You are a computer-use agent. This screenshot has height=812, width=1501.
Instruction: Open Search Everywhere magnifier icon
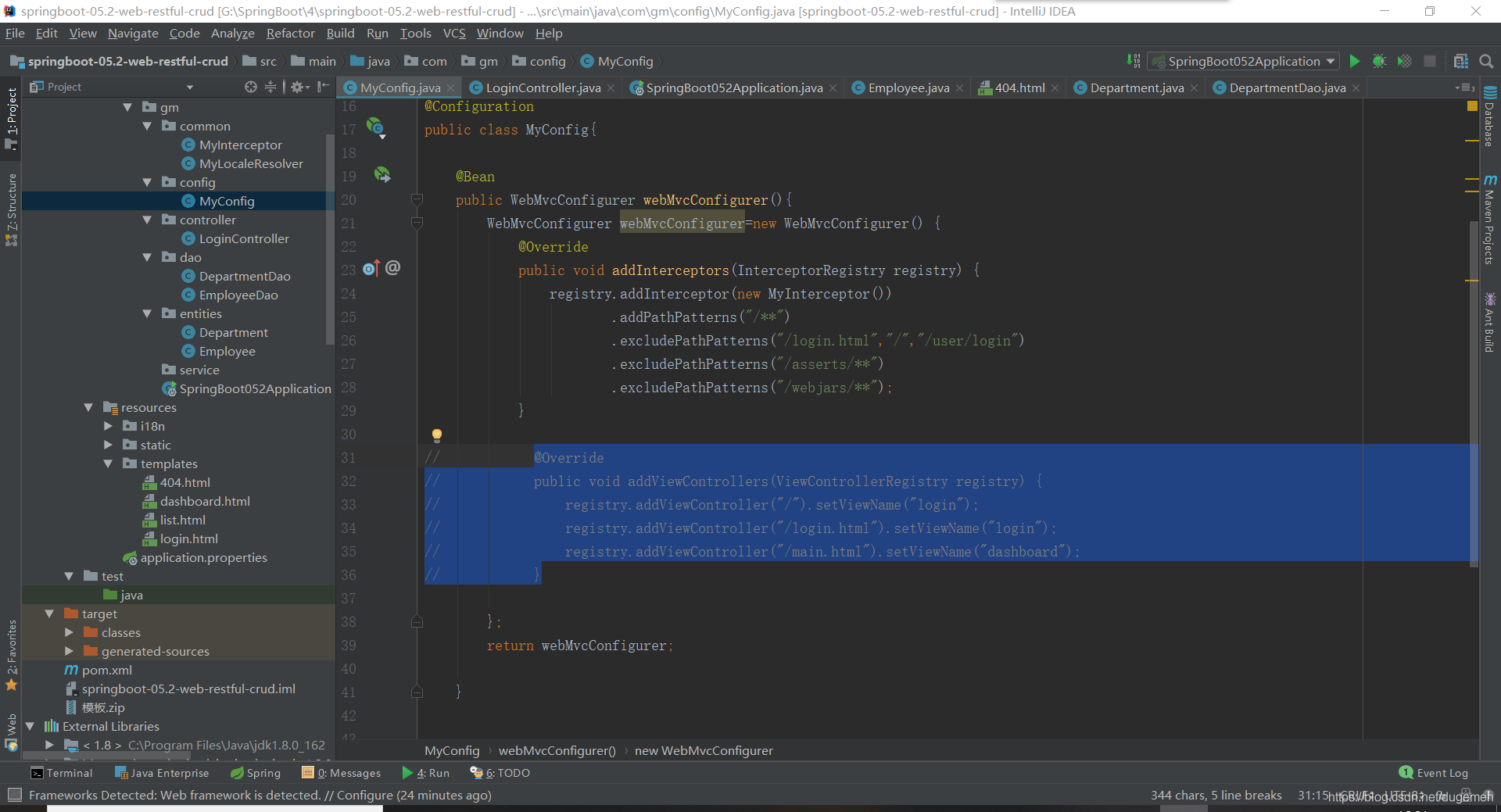pos(1486,61)
